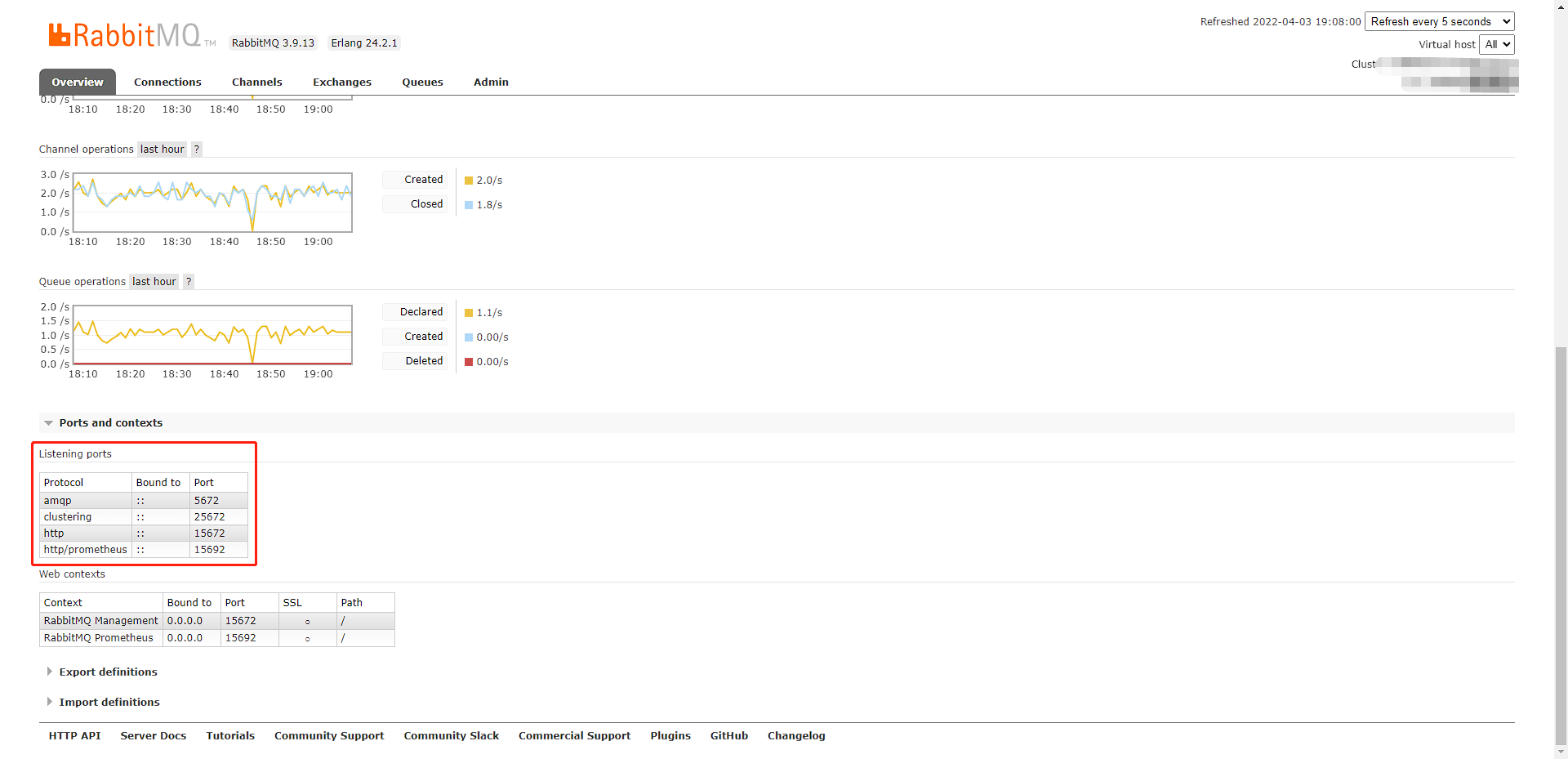Go to the Exchanges tab
This screenshot has height=759, width=1568.
(342, 82)
